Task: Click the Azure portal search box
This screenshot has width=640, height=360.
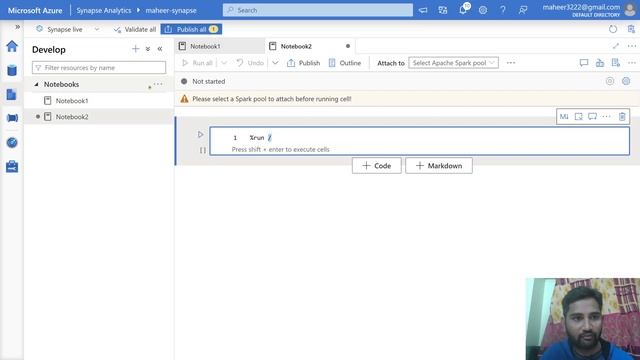Action: (318, 10)
